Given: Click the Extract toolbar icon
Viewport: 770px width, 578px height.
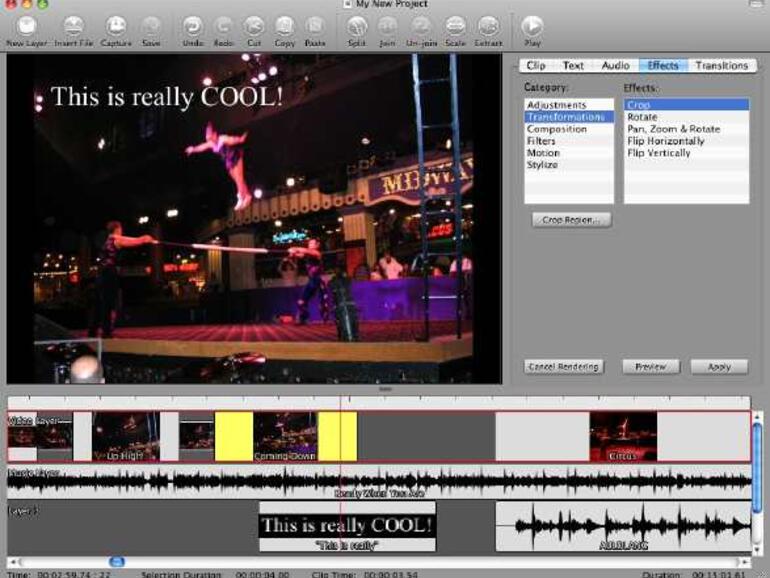Looking at the screenshot, I should [489, 27].
